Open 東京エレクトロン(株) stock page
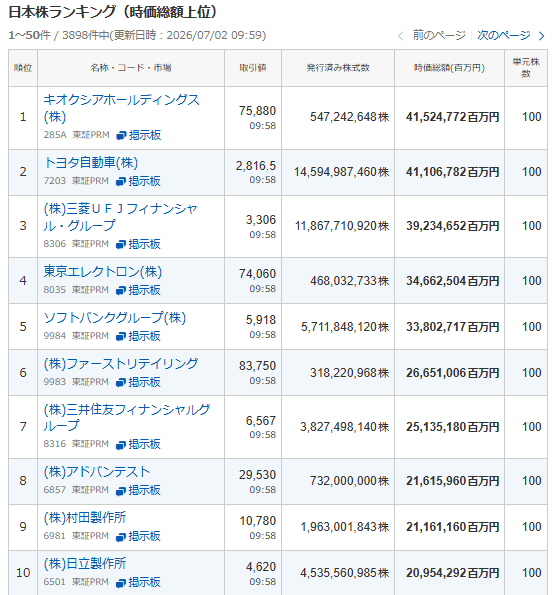 point(103,272)
